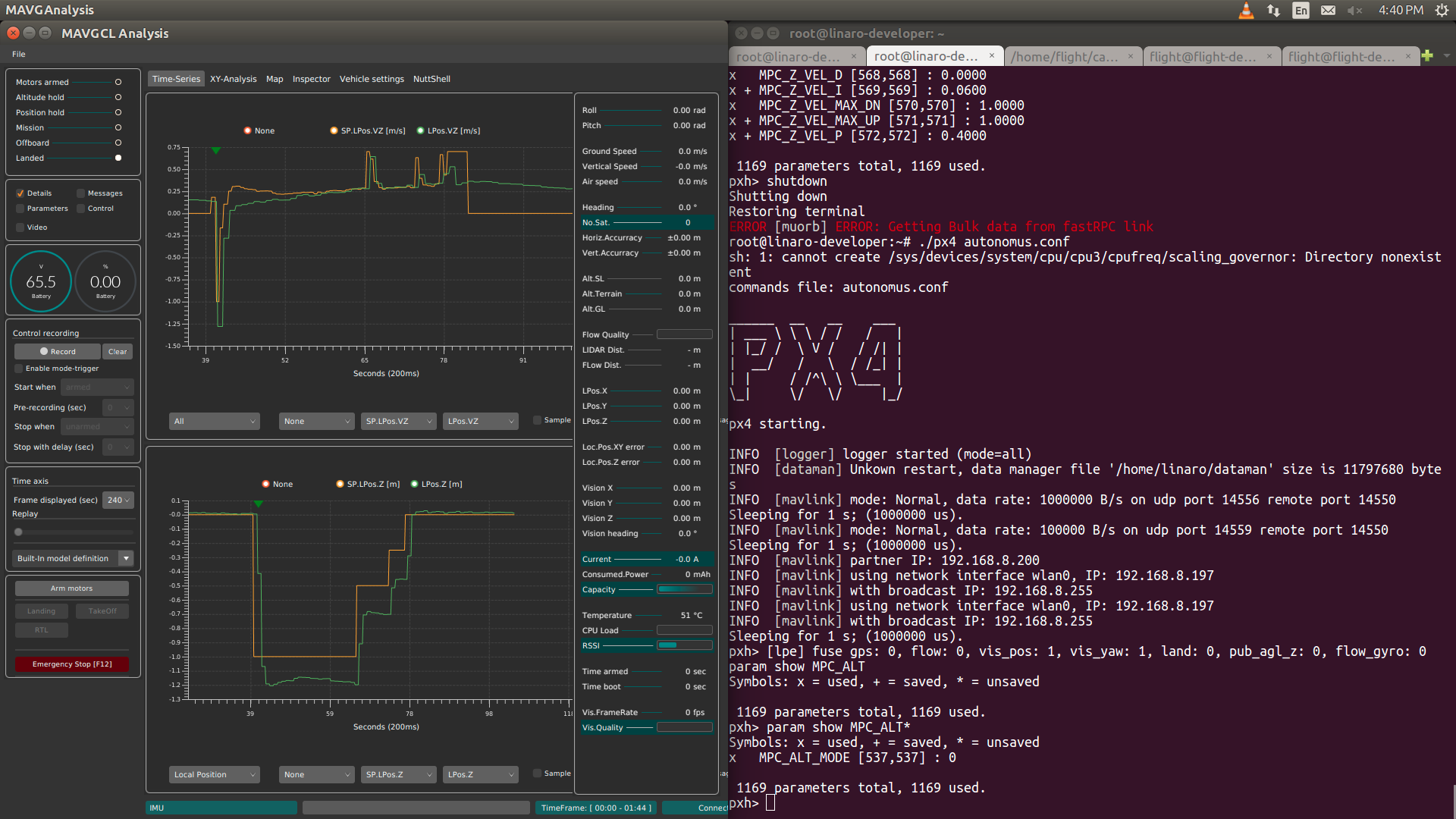Click the En keyboard layout indicator

(x=1301, y=11)
